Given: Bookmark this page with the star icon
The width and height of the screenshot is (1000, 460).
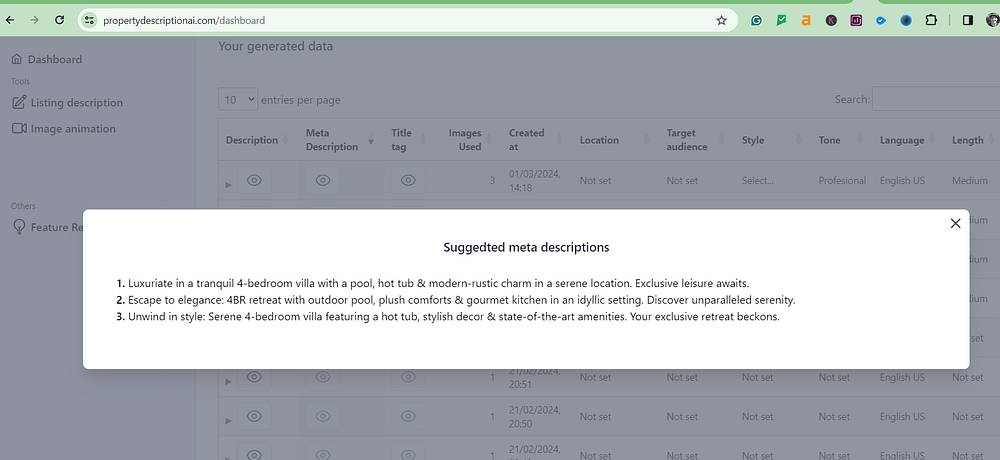Looking at the screenshot, I should [721, 20].
